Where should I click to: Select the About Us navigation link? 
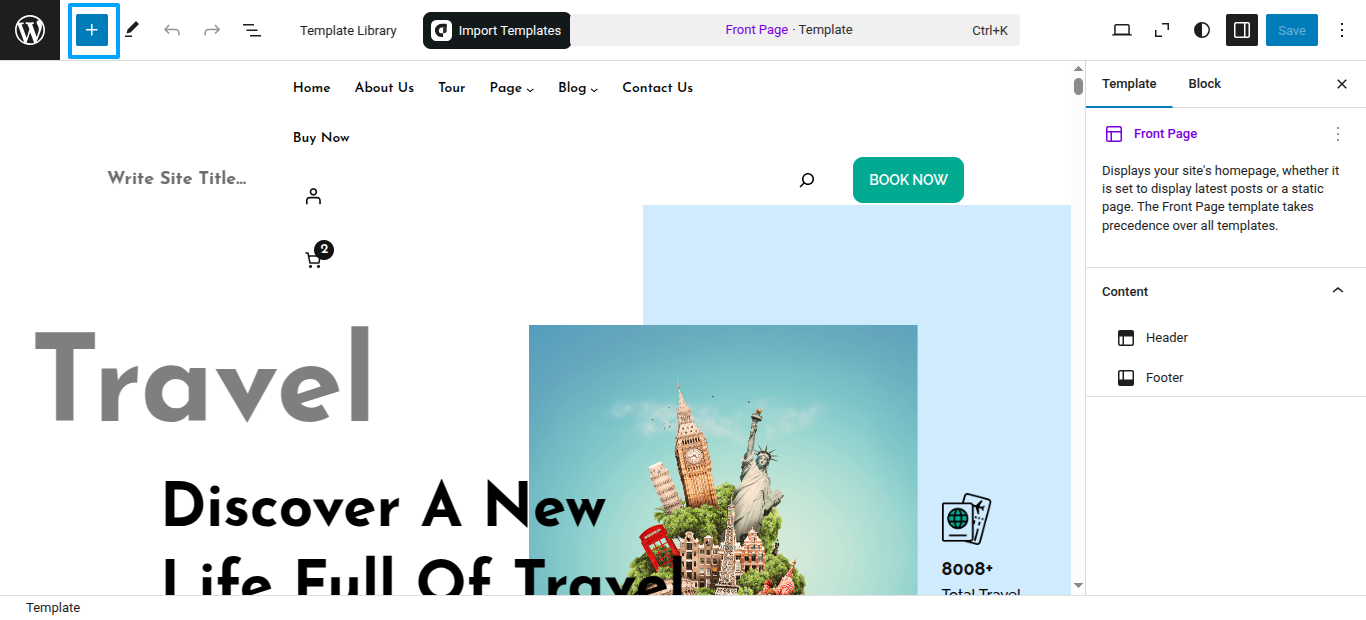[384, 88]
